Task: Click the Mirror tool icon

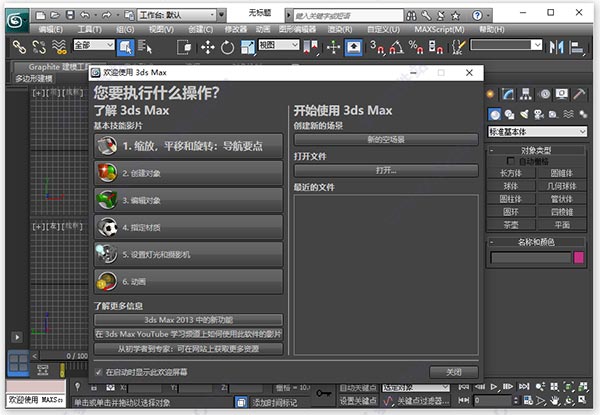Action: [x=556, y=47]
